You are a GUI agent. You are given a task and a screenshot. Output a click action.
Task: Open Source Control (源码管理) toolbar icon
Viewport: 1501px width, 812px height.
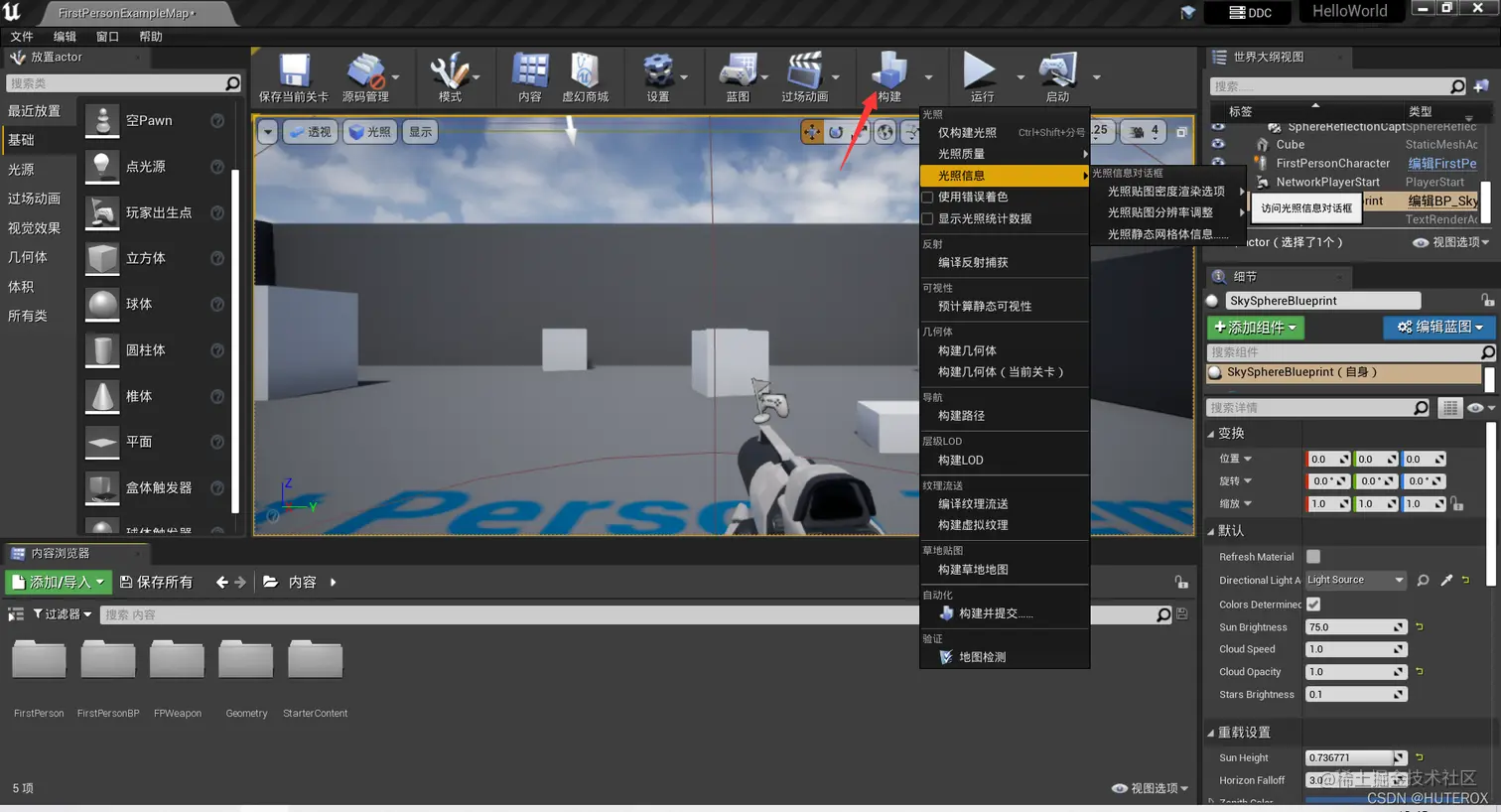[x=364, y=70]
